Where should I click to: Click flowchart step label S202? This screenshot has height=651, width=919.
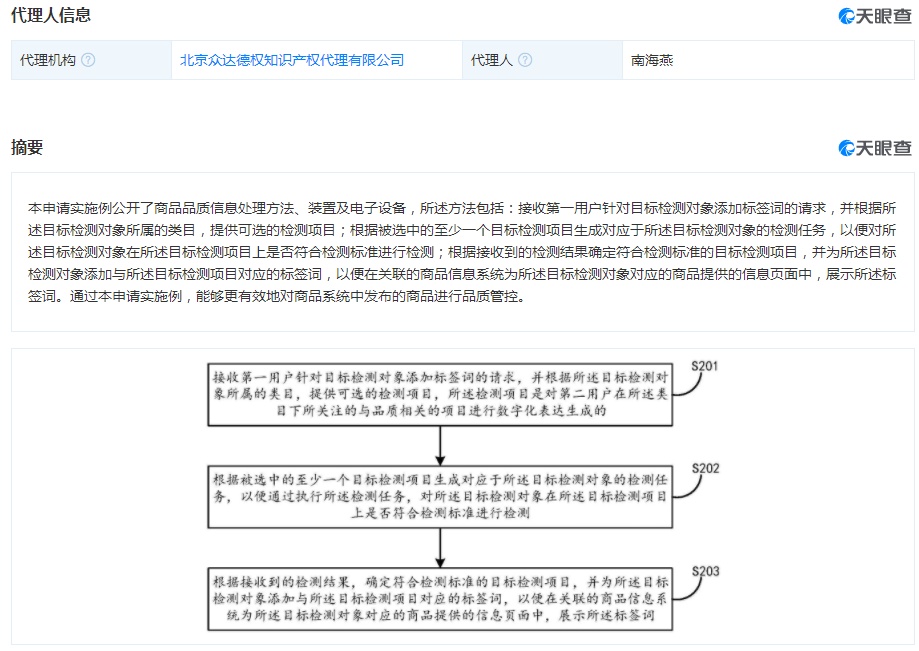[x=705, y=468]
